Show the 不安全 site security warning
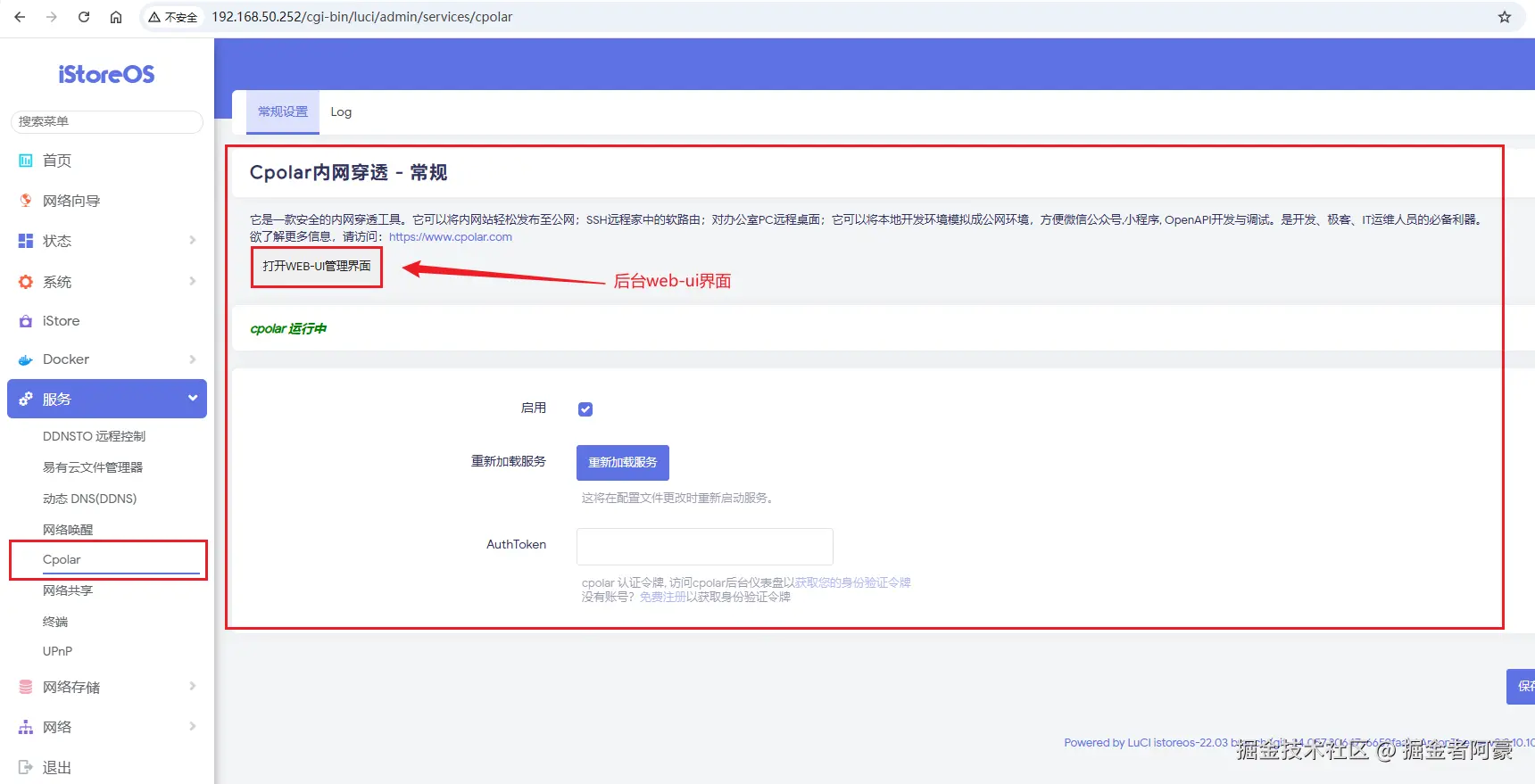 173,17
